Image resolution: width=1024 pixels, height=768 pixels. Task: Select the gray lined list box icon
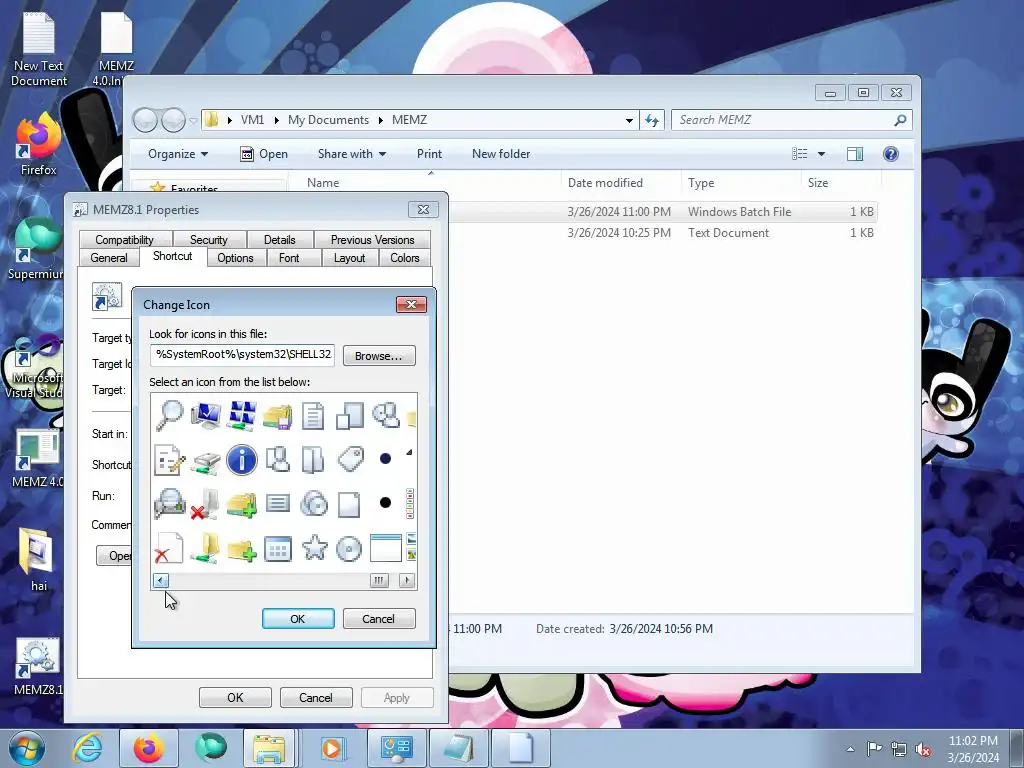coord(278,503)
